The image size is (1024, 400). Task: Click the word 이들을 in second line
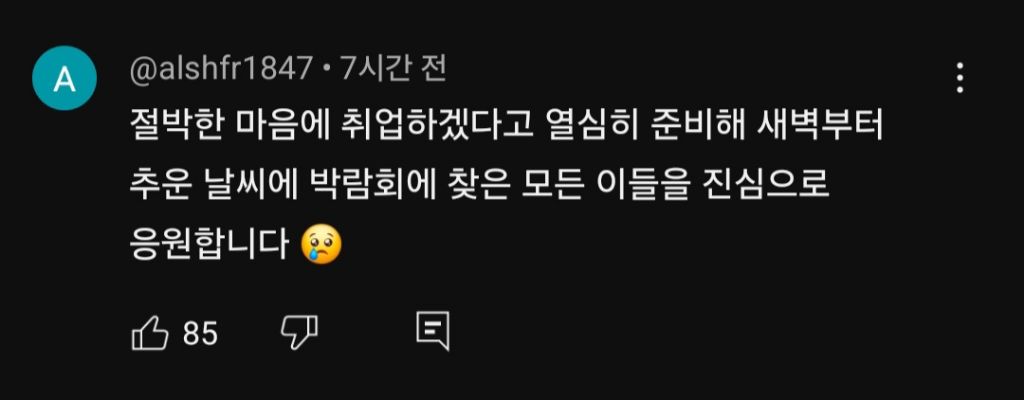tap(641, 186)
